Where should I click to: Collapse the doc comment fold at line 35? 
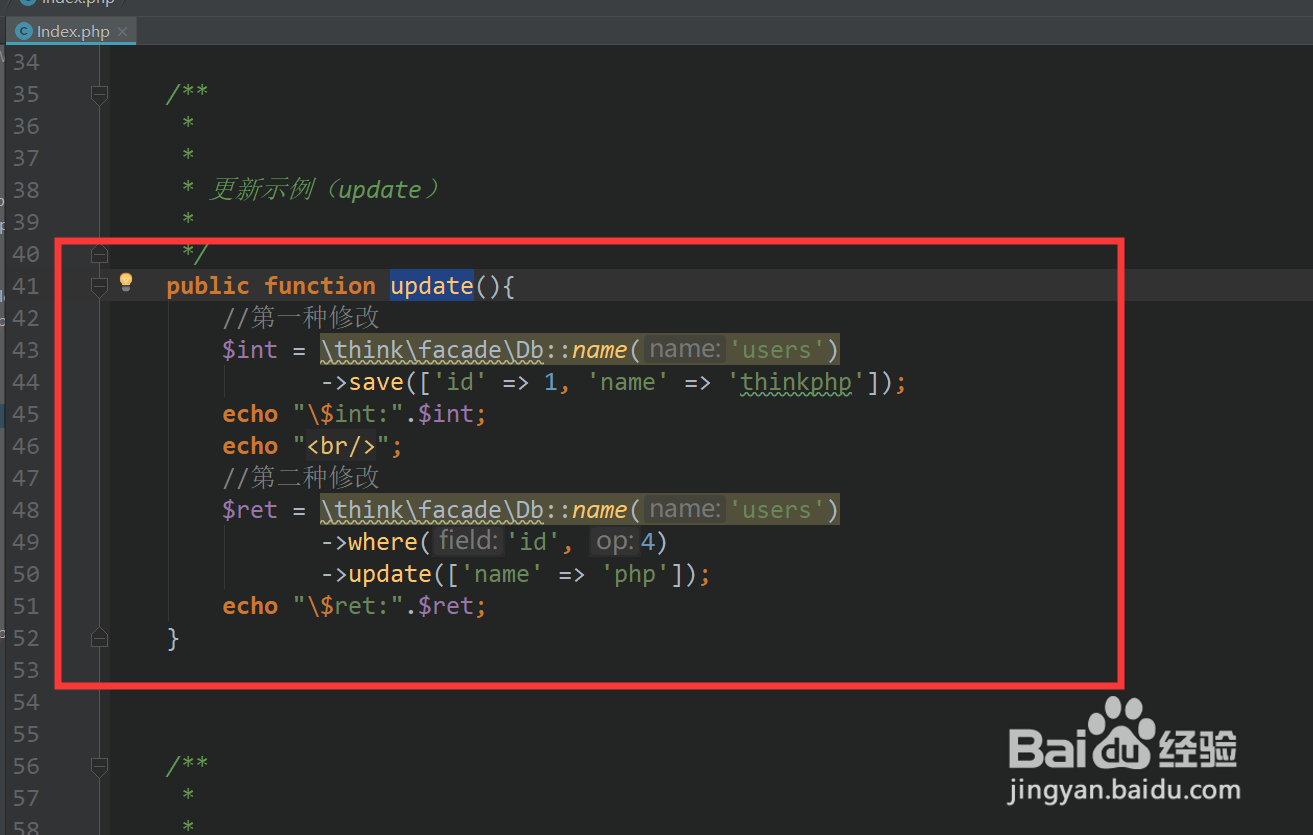point(99,94)
